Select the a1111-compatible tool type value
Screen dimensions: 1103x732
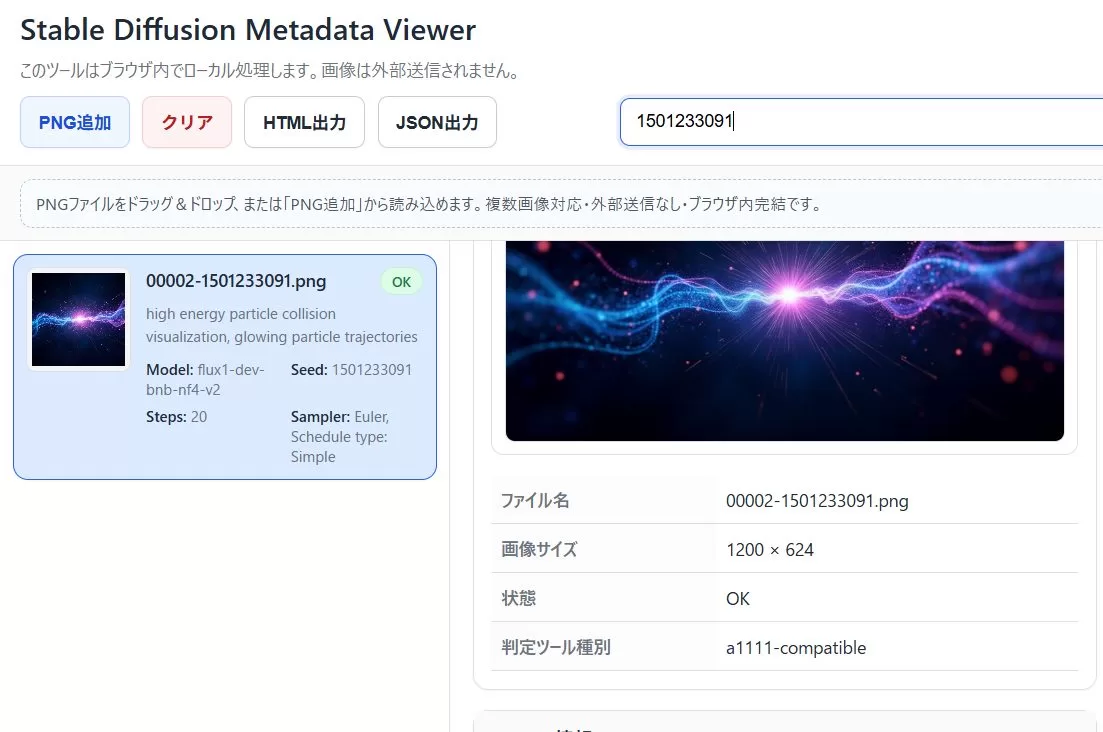click(x=795, y=648)
